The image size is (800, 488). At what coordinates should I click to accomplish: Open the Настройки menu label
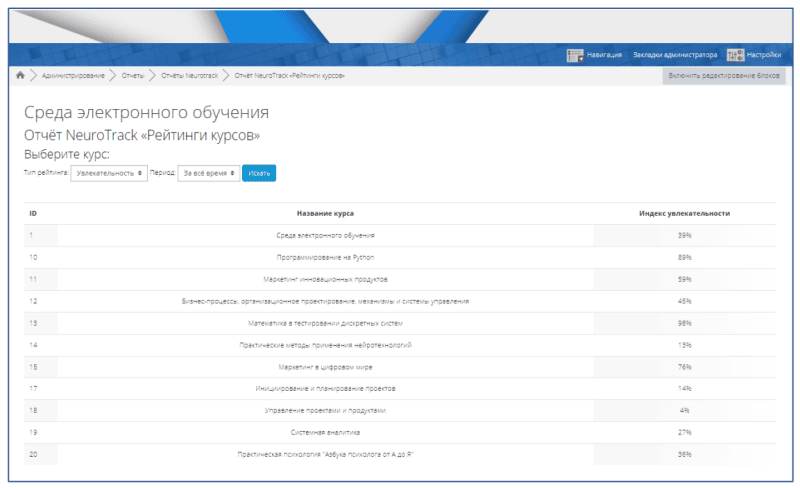[x=764, y=55]
